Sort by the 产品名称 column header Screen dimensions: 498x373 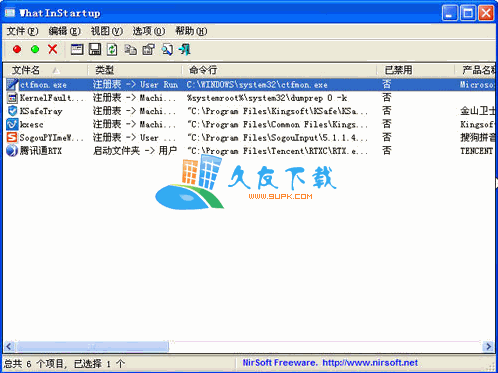(475, 70)
